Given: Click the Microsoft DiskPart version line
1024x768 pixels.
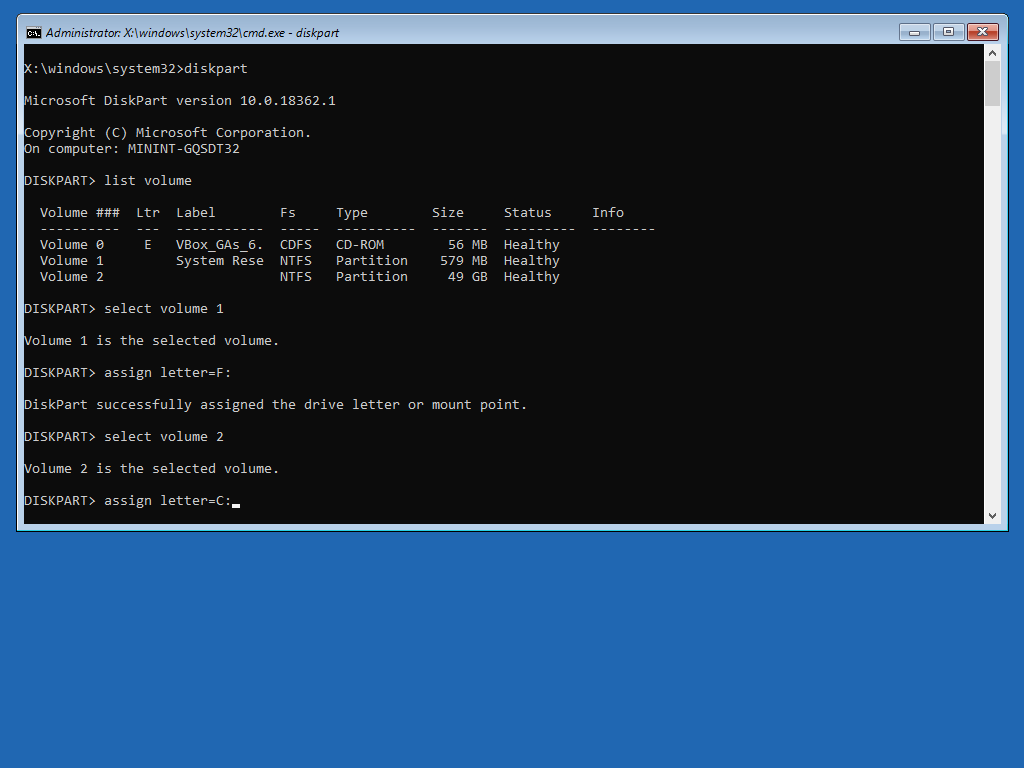Looking at the screenshot, I should coord(179,101).
